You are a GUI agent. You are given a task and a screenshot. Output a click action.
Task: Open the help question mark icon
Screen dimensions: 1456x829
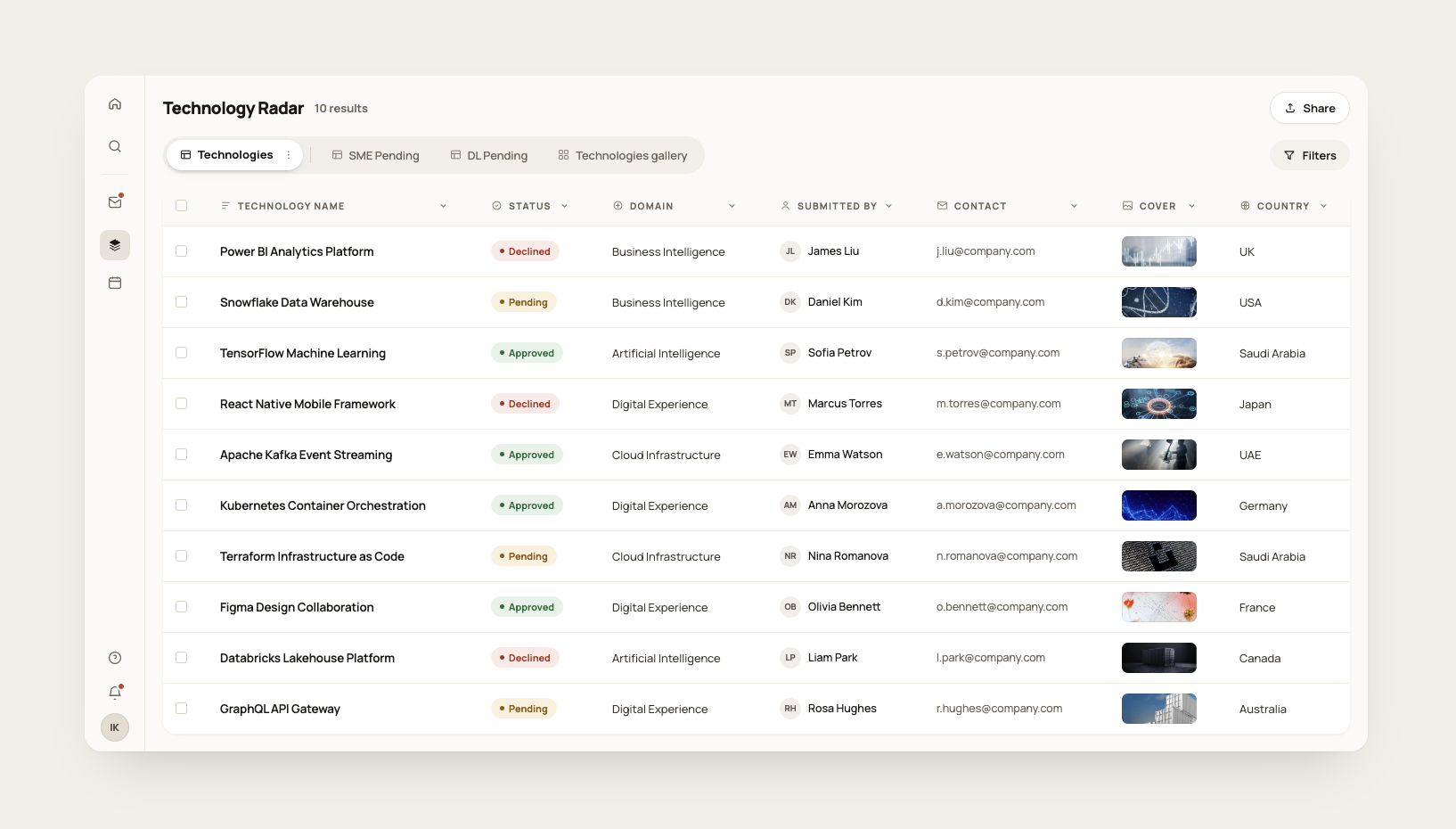115,658
